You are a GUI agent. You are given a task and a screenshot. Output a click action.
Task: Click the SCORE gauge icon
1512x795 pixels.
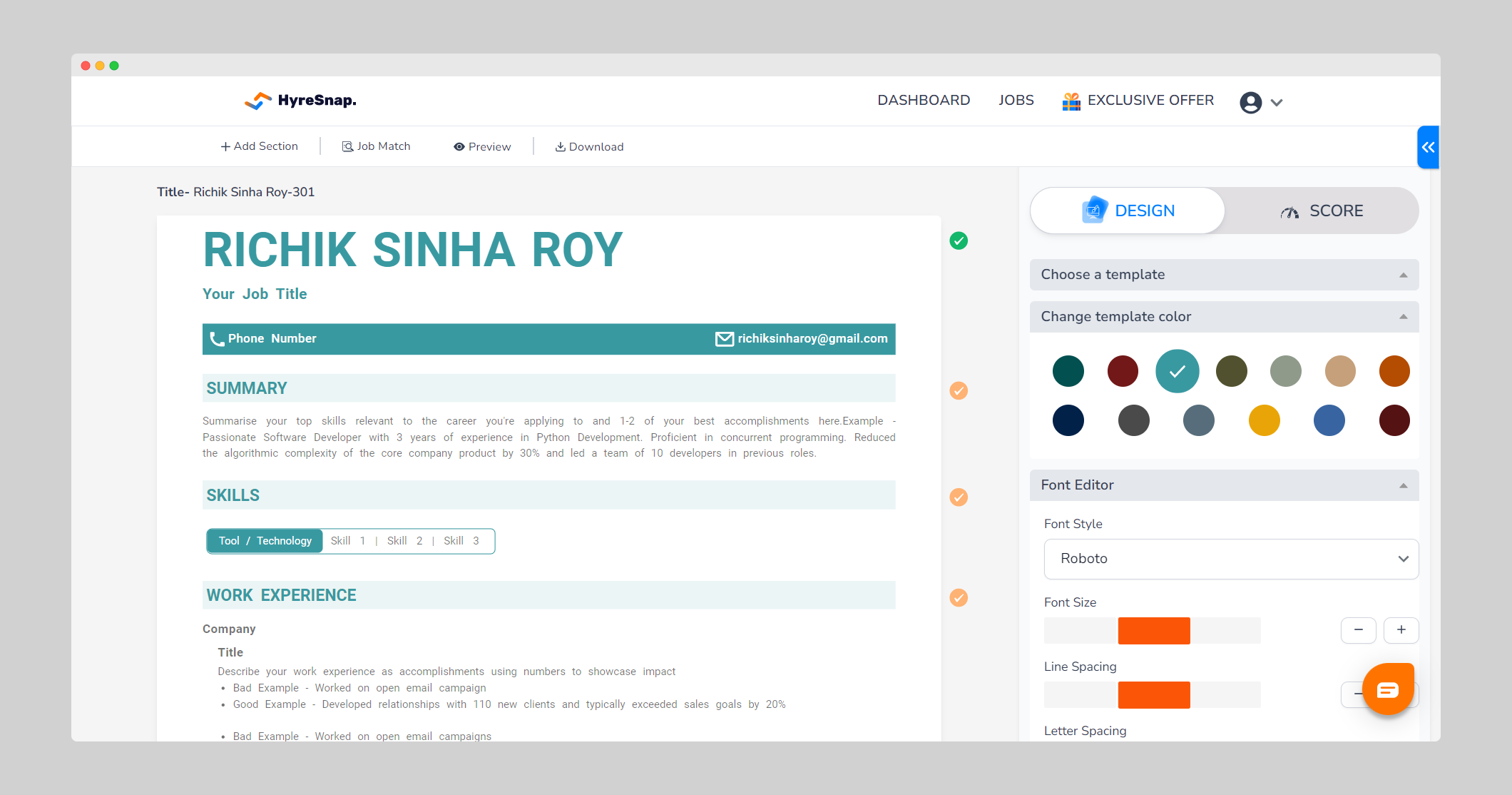[1289, 212]
